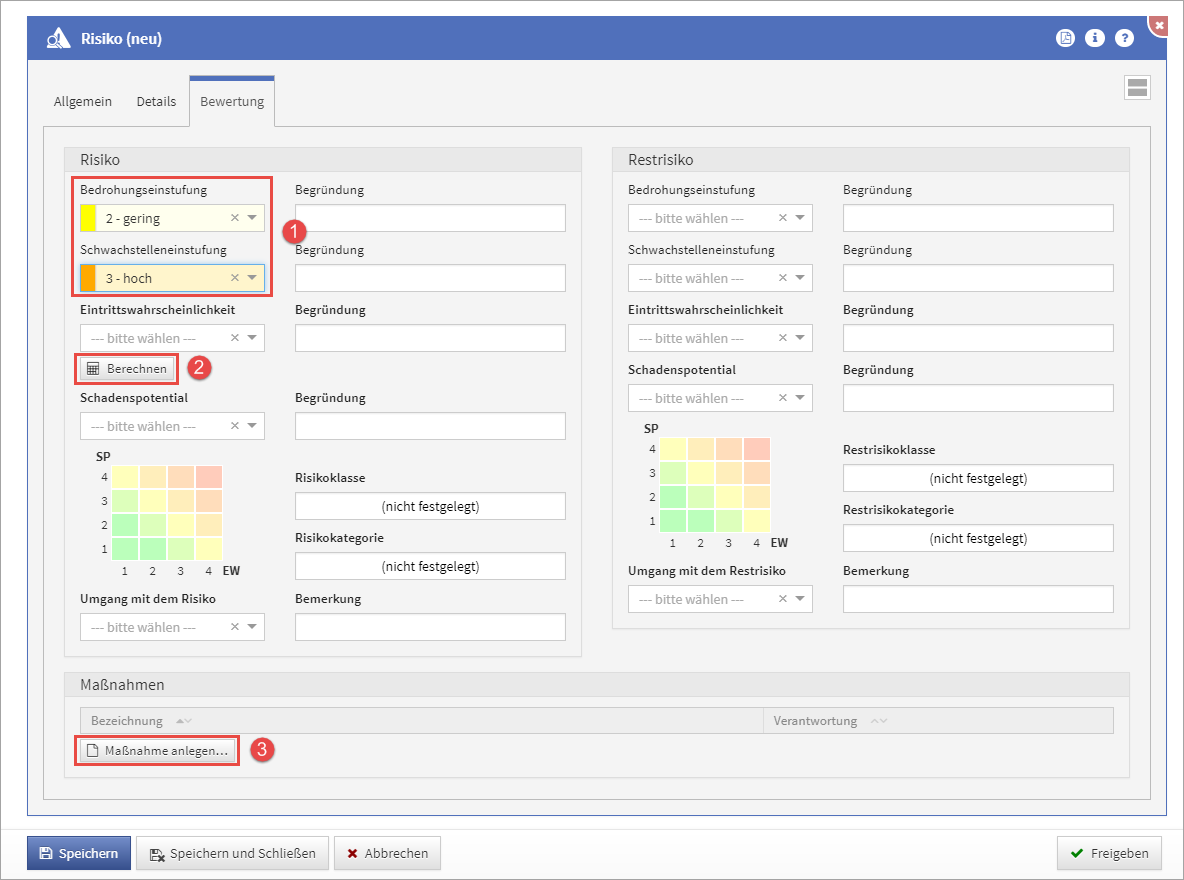Open 'Umgang mit dem Restrisiko' dropdown

point(801,599)
